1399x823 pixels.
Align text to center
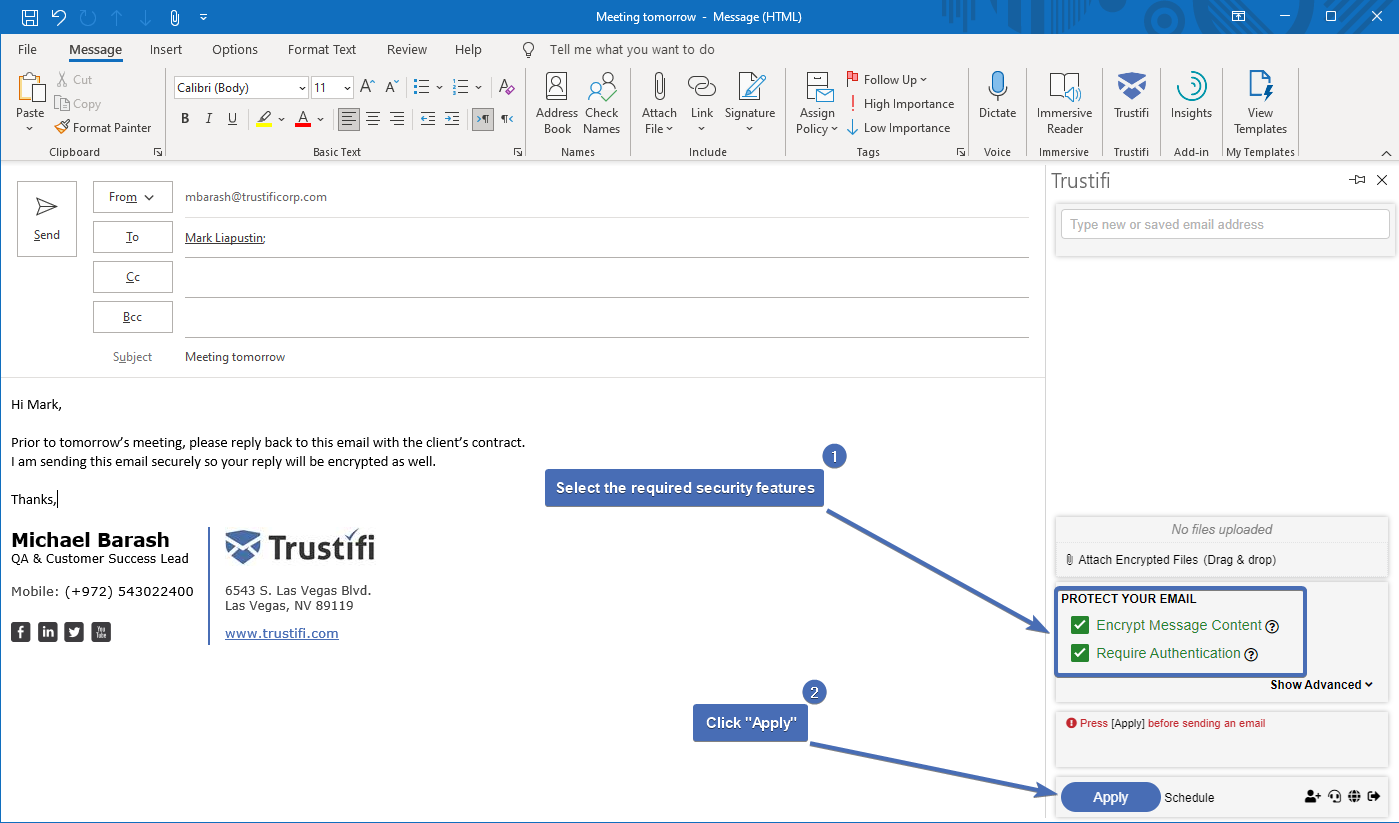(x=373, y=119)
